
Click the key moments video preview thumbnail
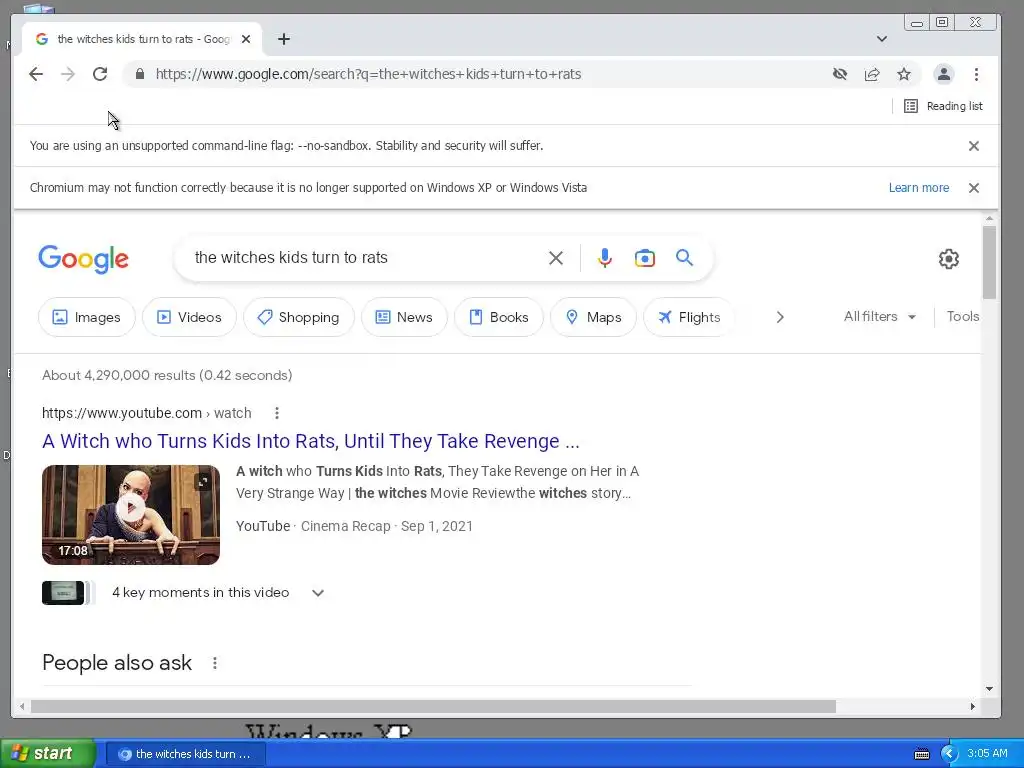[x=63, y=593]
